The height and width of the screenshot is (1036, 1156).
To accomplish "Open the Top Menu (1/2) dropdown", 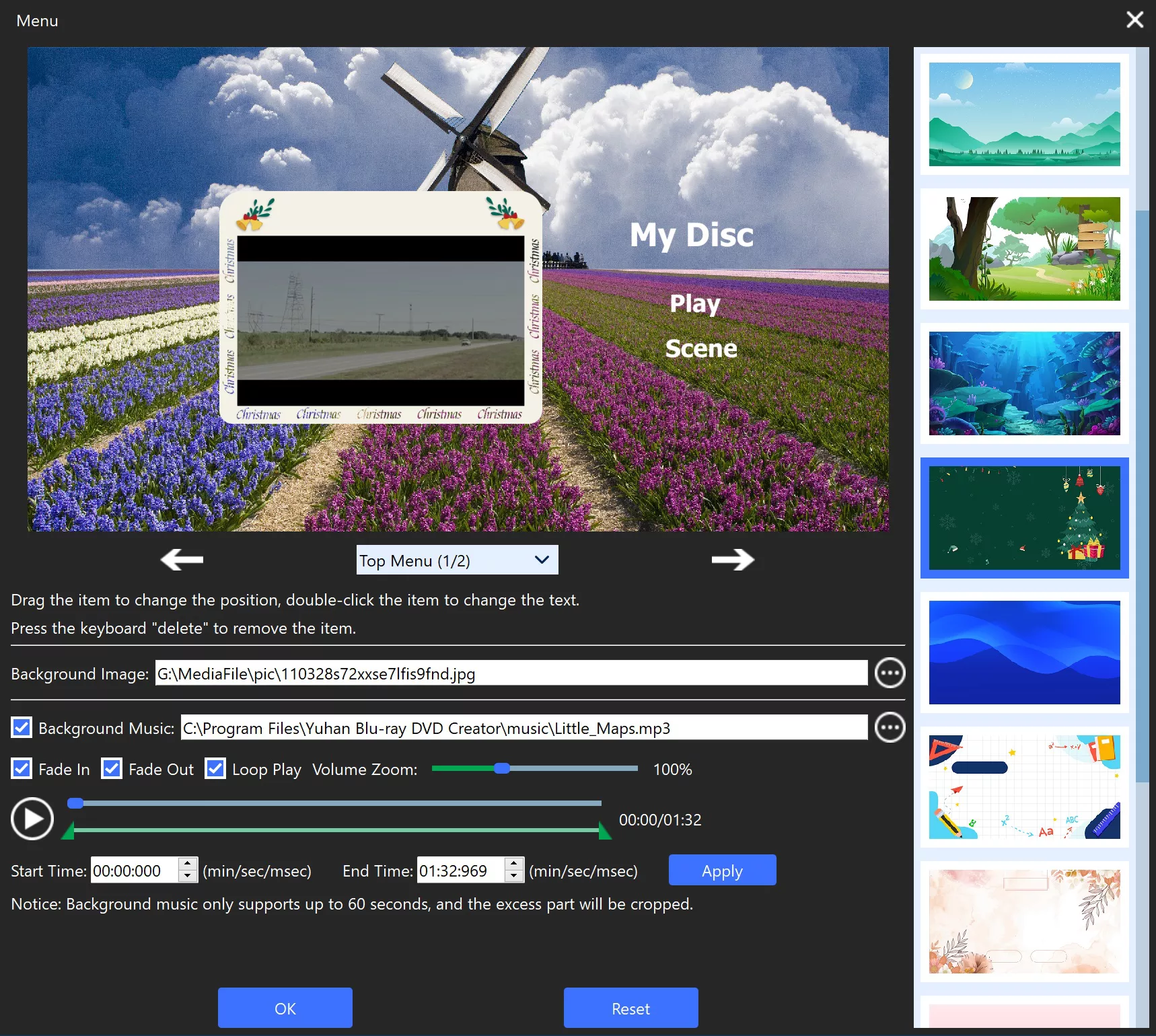I will pyautogui.click(x=457, y=560).
